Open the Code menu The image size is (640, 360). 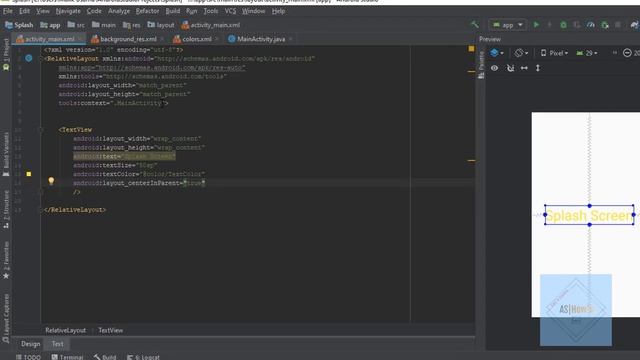coord(94,11)
